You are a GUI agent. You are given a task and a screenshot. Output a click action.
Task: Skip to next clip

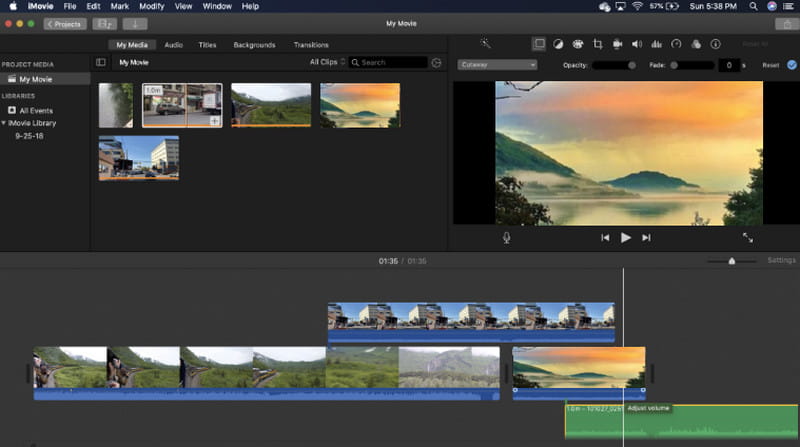click(646, 238)
